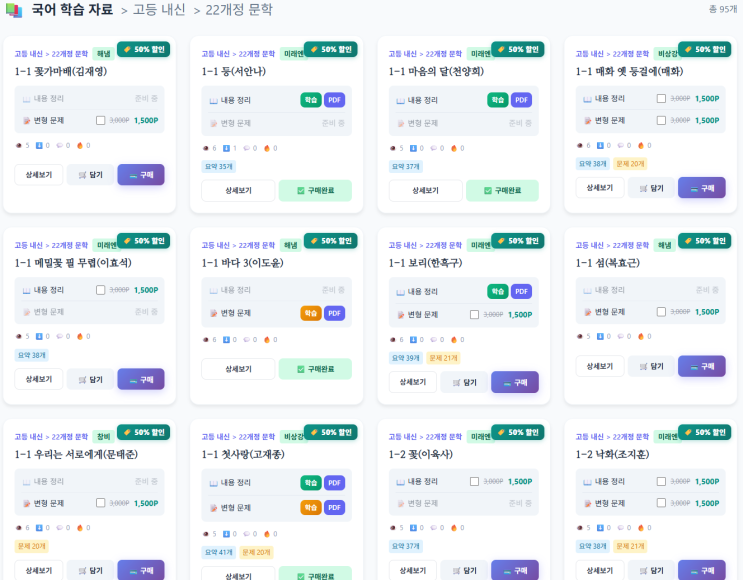This screenshot has width=743, height=580.
Task: Add 보리(한흑구) to cart with 담기
Action: tap(464, 382)
